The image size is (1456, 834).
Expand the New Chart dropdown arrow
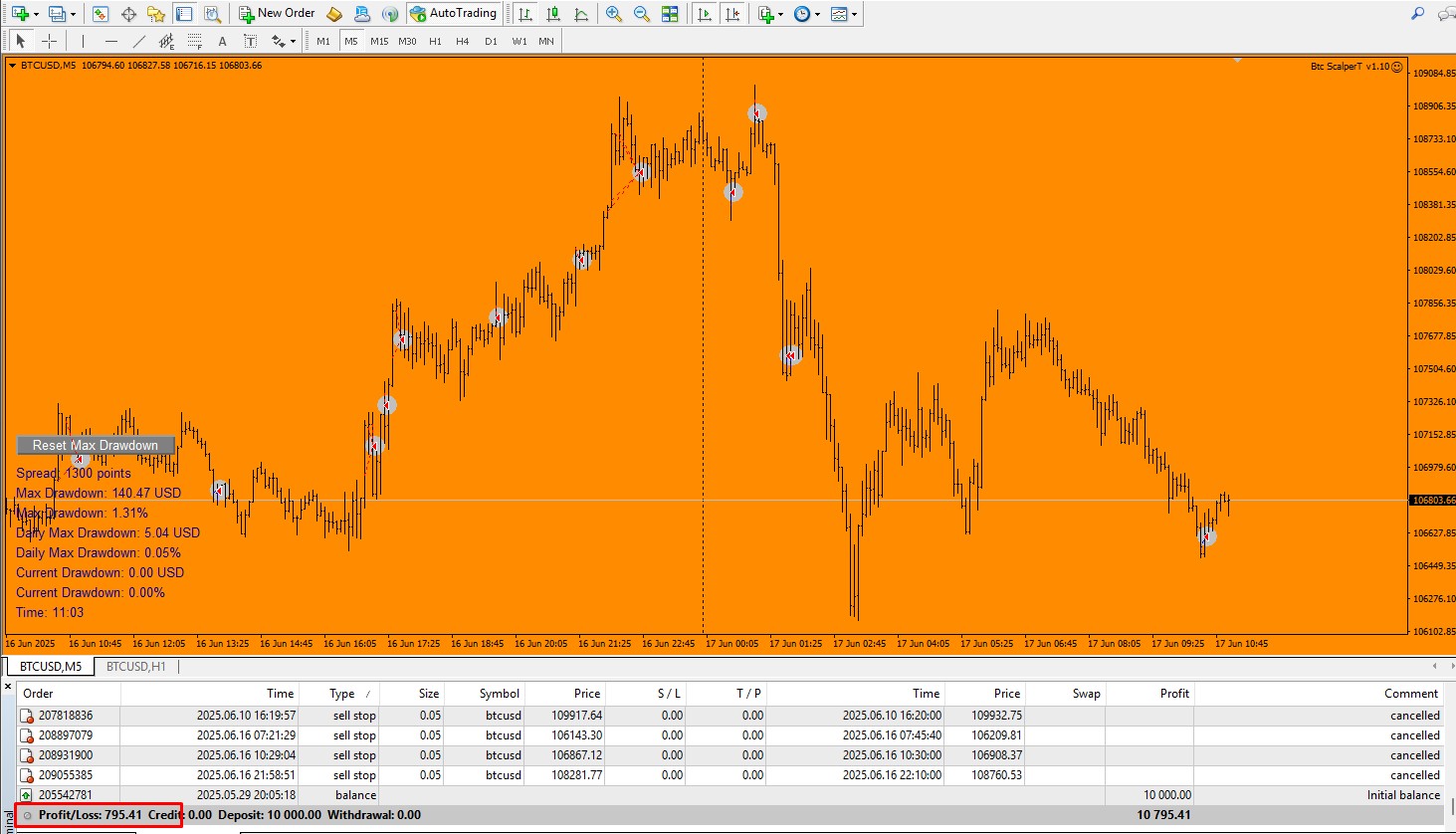[x=36, y=14]
